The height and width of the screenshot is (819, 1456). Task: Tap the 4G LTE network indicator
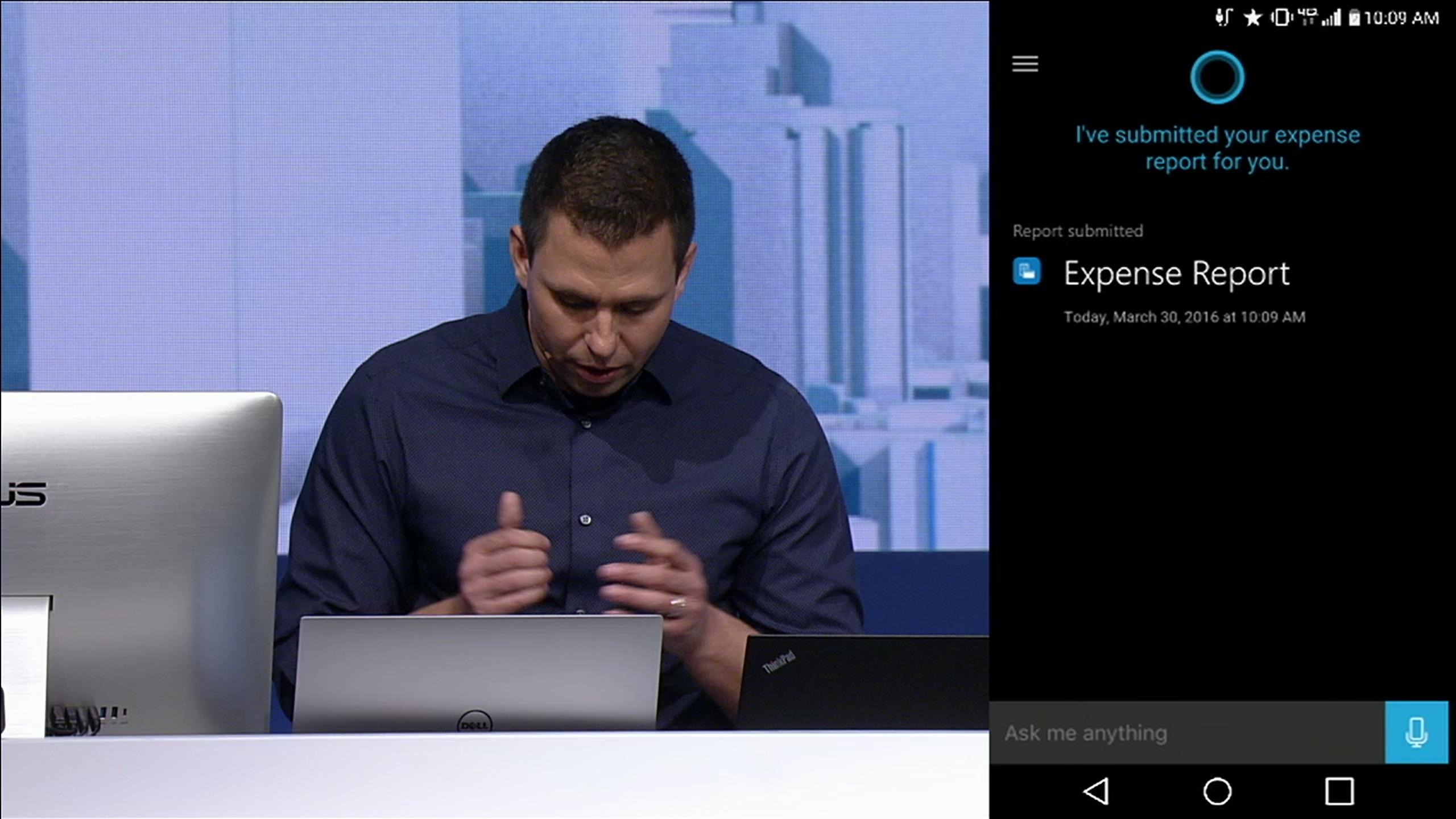pos(1308,17)
